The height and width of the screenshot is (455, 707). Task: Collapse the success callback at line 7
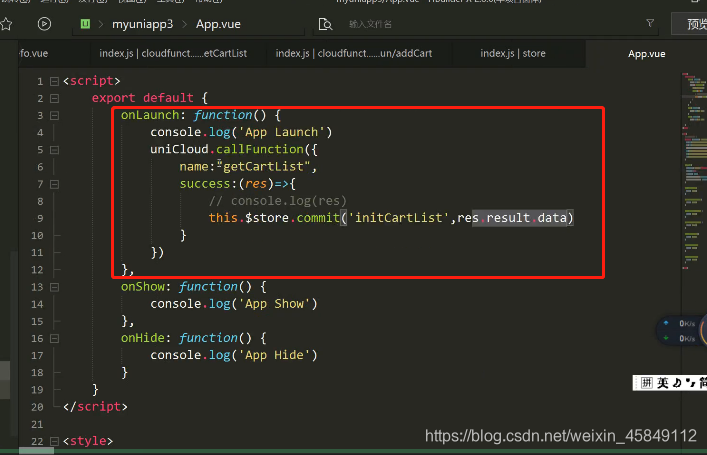click(54, 184)
